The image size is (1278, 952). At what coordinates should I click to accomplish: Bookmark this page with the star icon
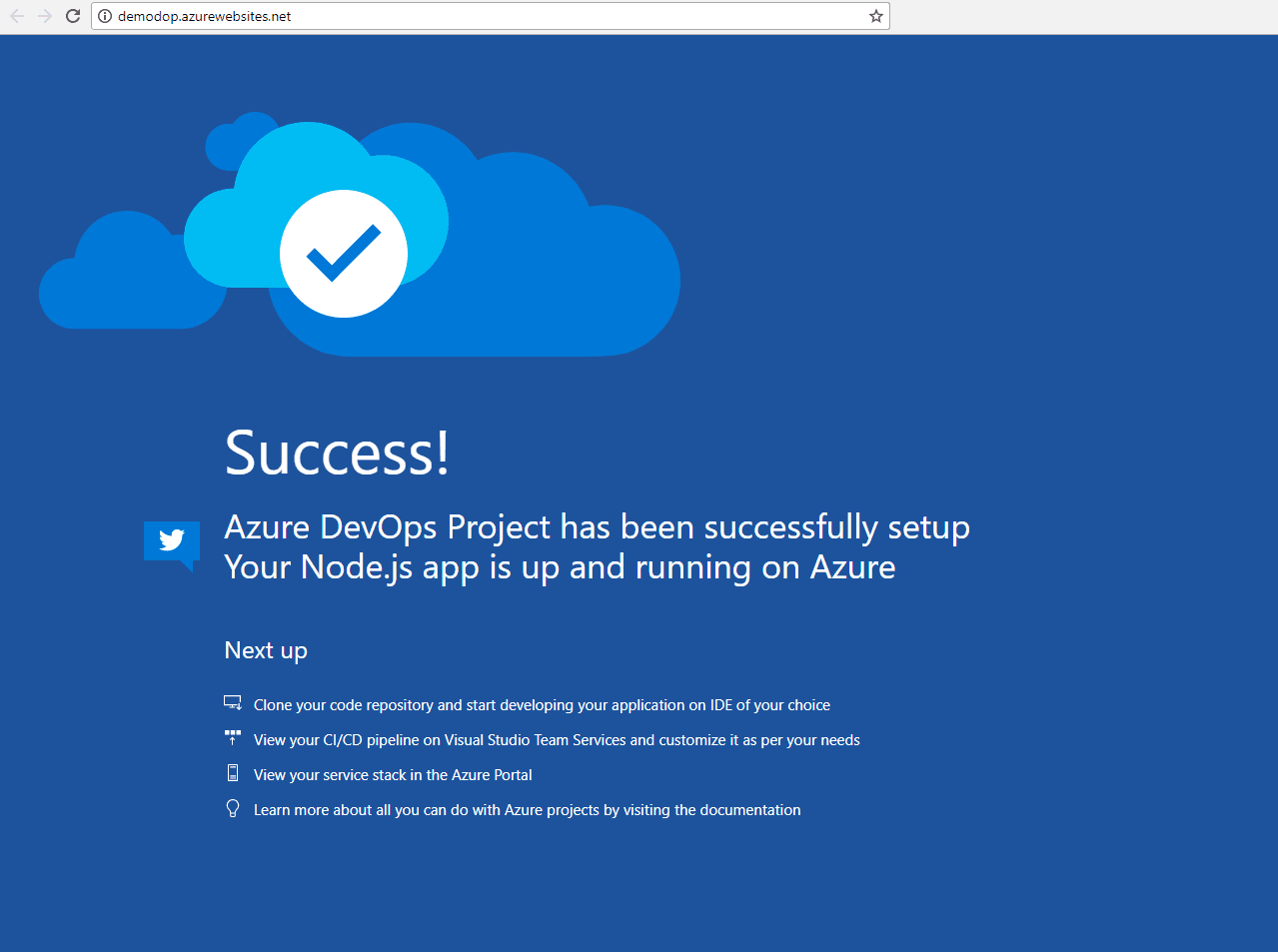[876, 16]
